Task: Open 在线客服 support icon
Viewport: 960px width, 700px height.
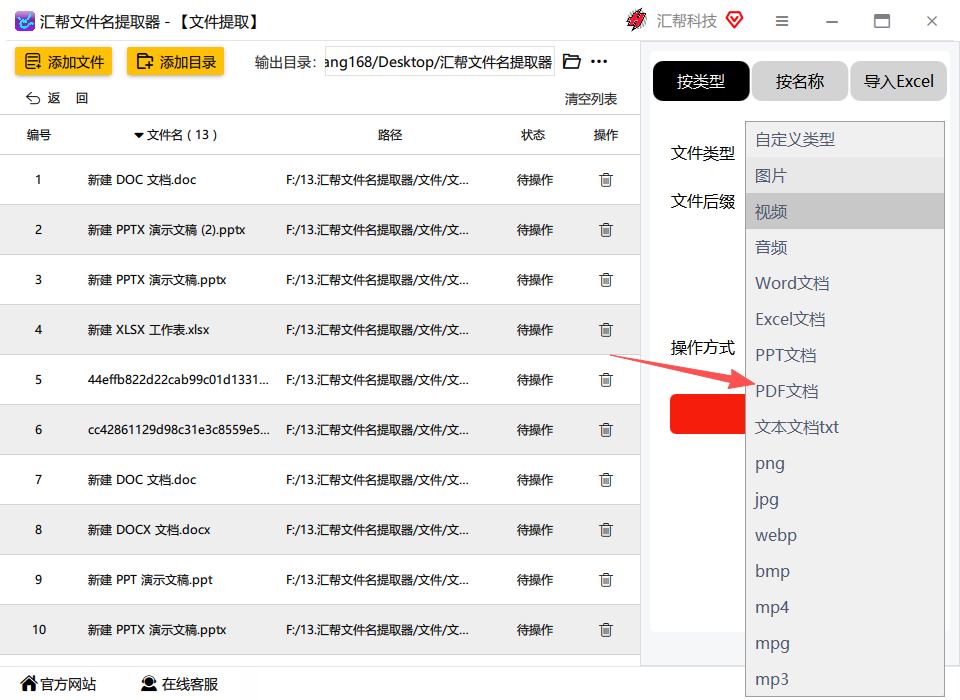Action: coord(149,683)
